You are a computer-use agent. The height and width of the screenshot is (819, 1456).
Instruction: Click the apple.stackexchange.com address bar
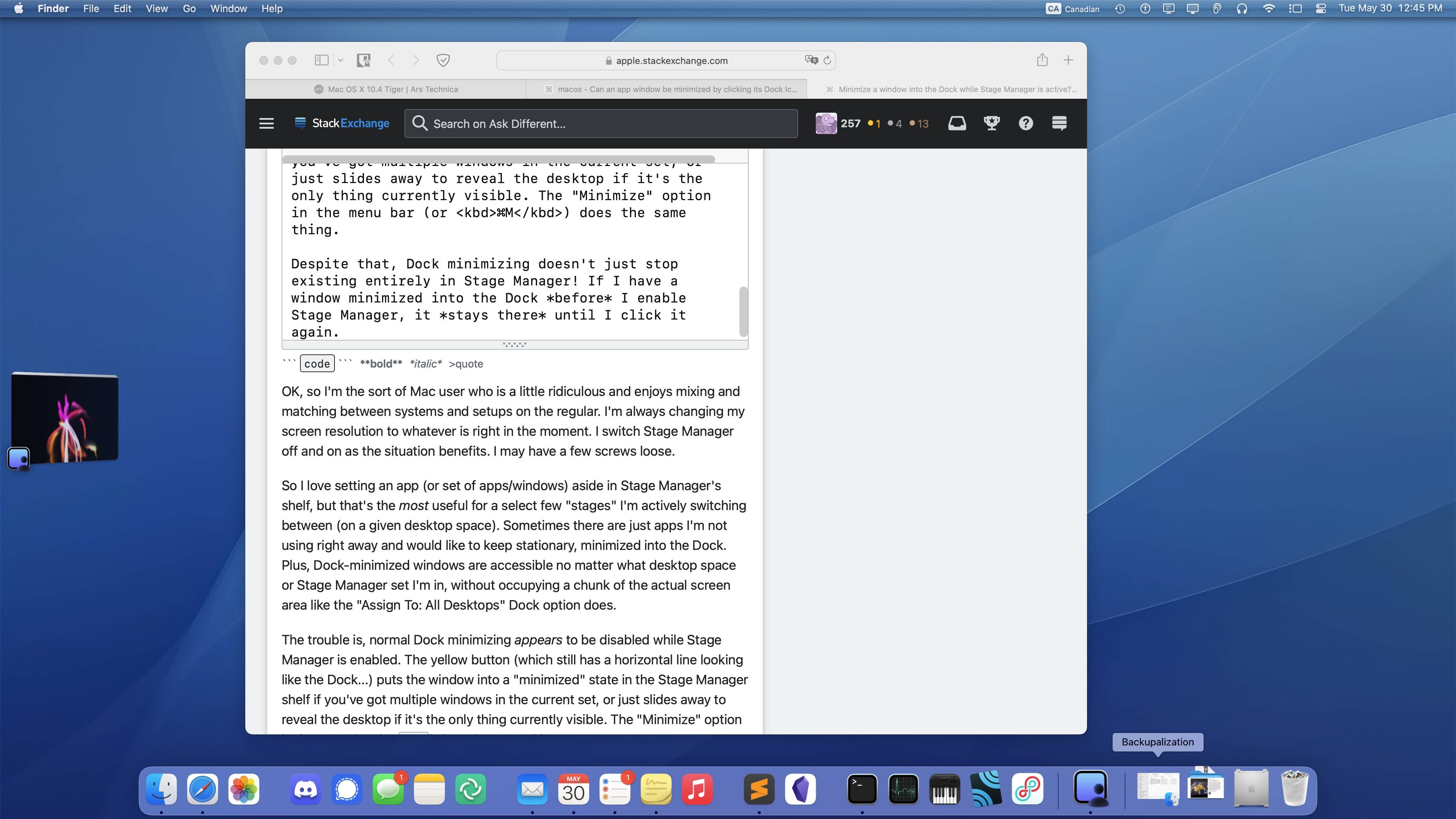click(666, 60)
